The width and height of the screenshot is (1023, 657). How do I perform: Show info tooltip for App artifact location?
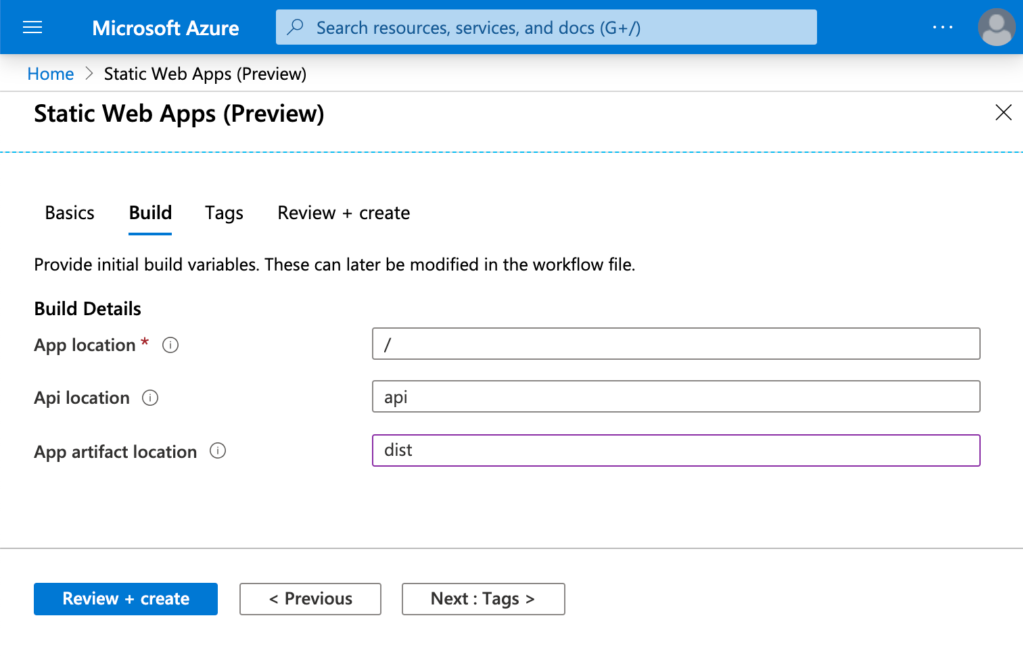(218, 451)
